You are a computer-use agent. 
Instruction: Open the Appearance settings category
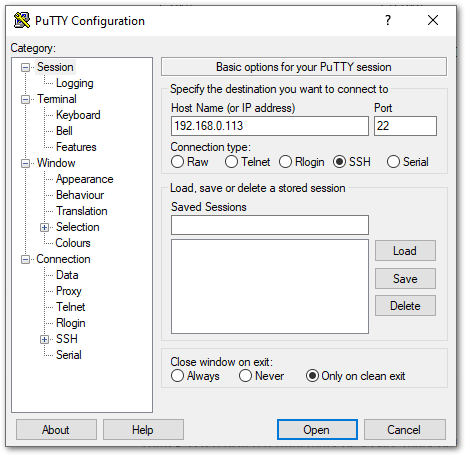coord(85,179)
